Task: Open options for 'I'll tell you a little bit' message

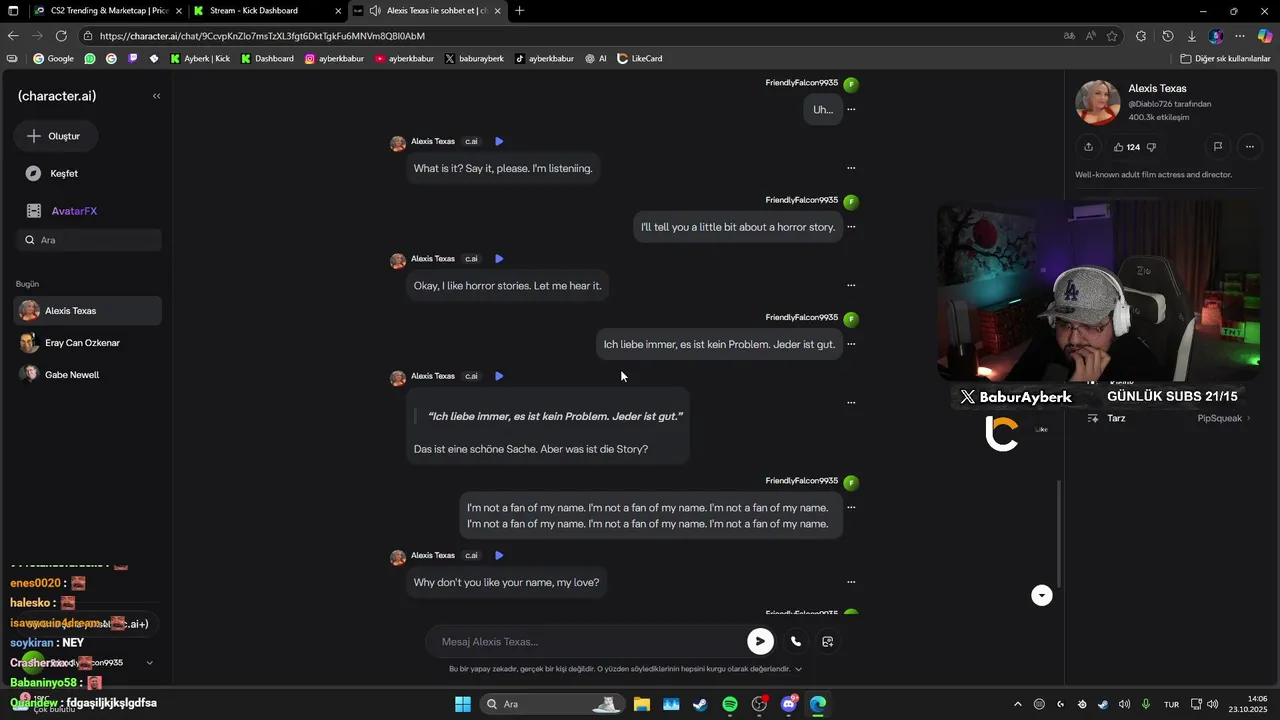Action: pyautogui.click(x=851, y=227)
